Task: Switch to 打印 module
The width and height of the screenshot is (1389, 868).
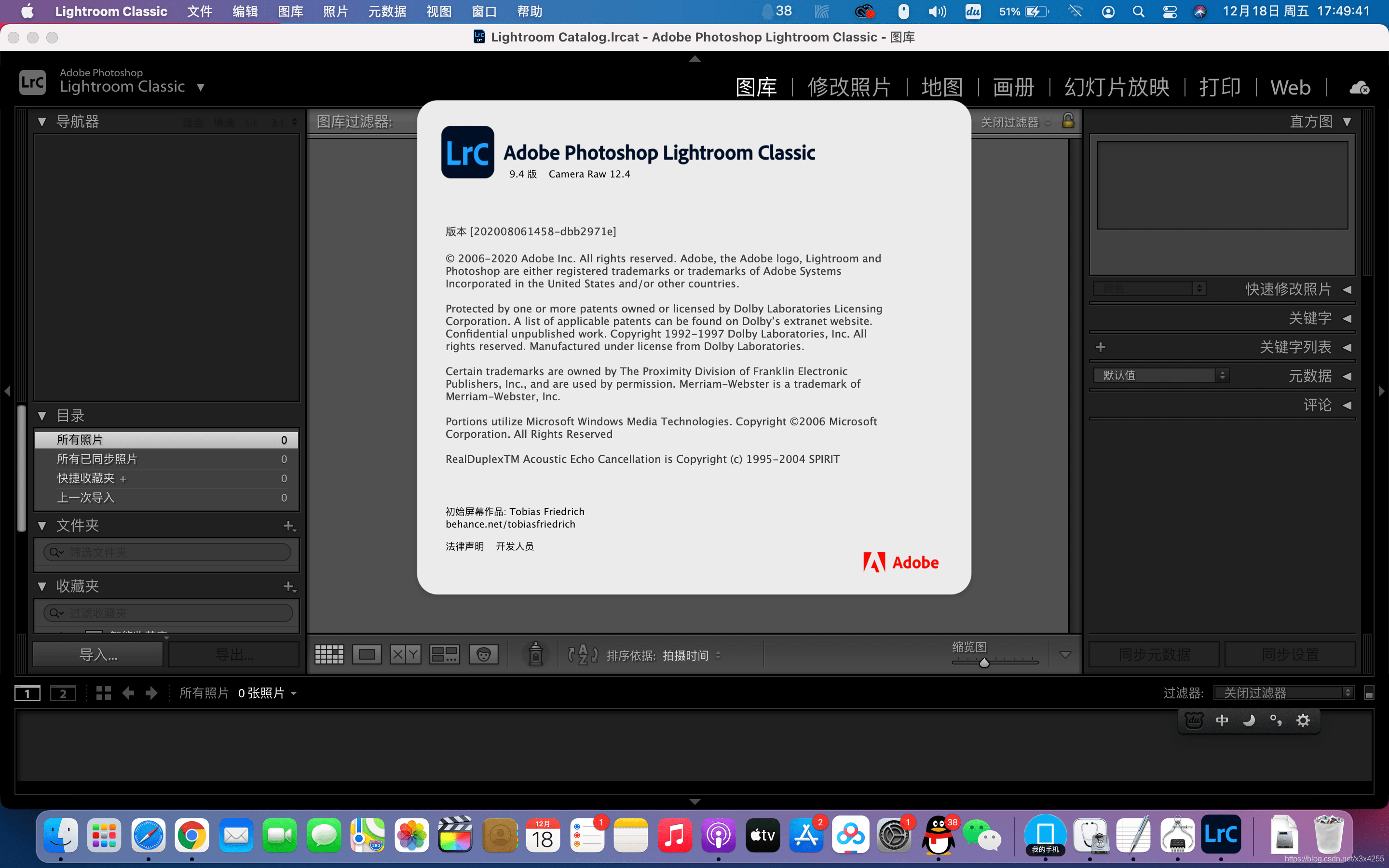Action: coord(1220,87)
